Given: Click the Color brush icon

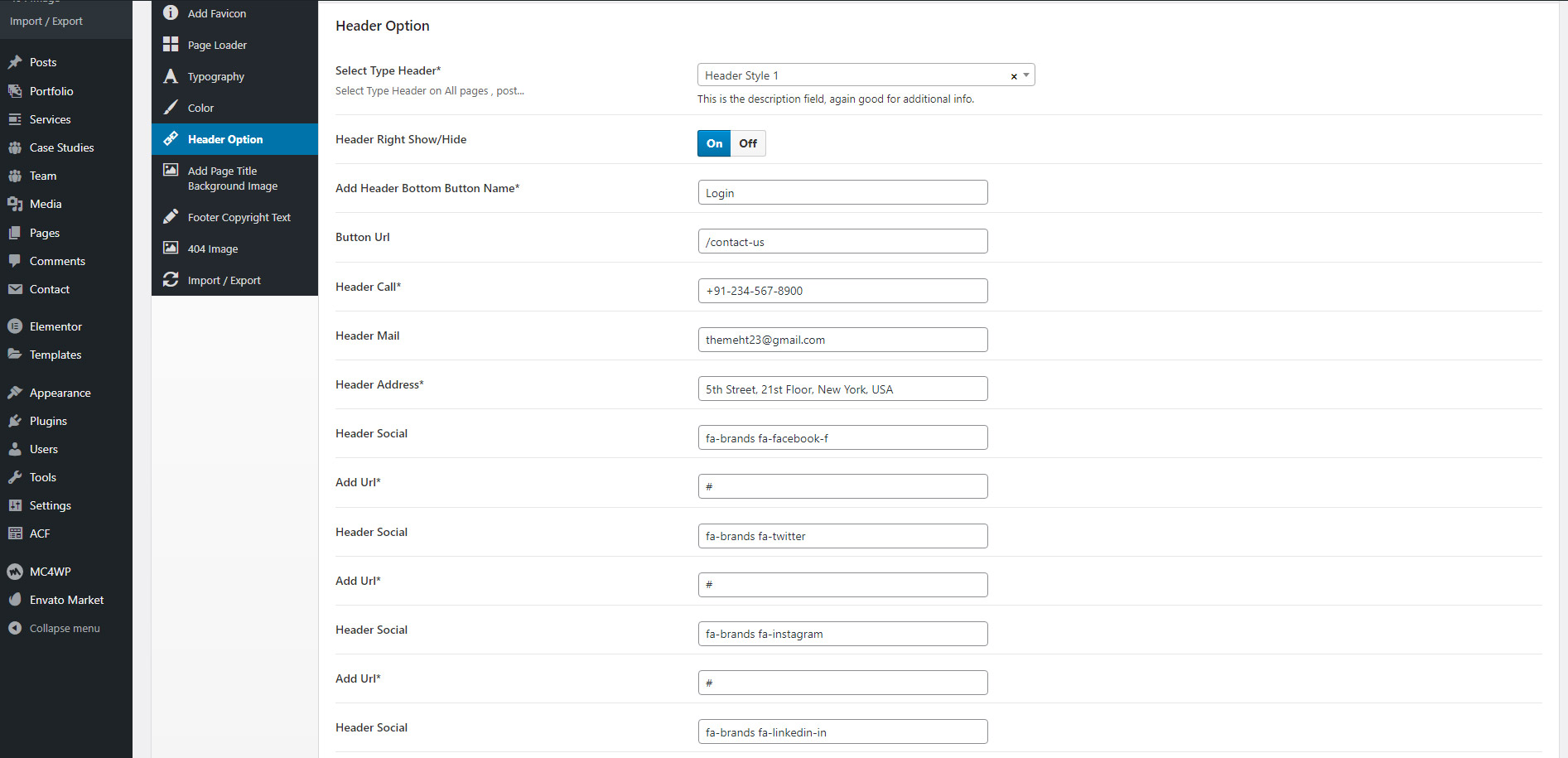Looking at the screenshot, I should tap(171, 108).
